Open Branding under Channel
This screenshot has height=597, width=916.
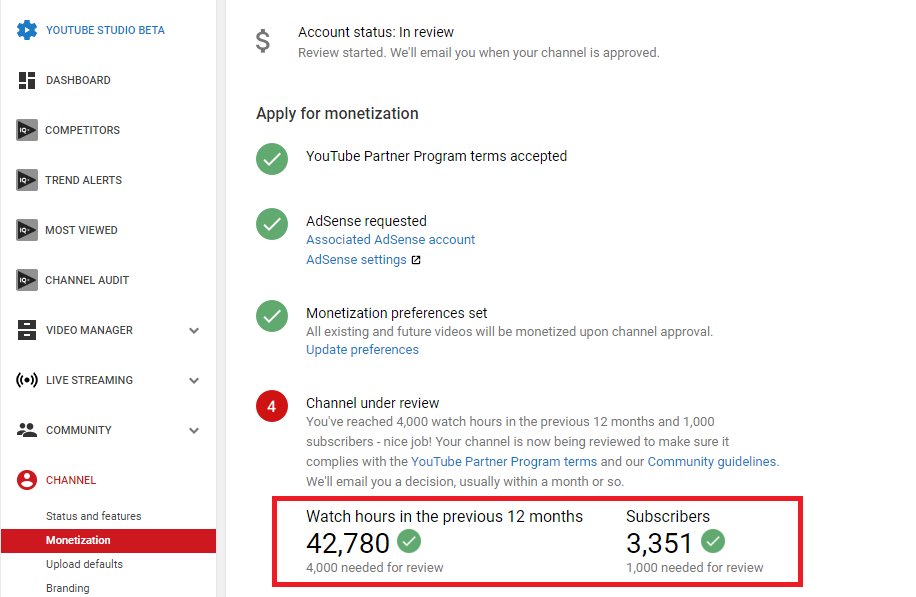(68, 588)
